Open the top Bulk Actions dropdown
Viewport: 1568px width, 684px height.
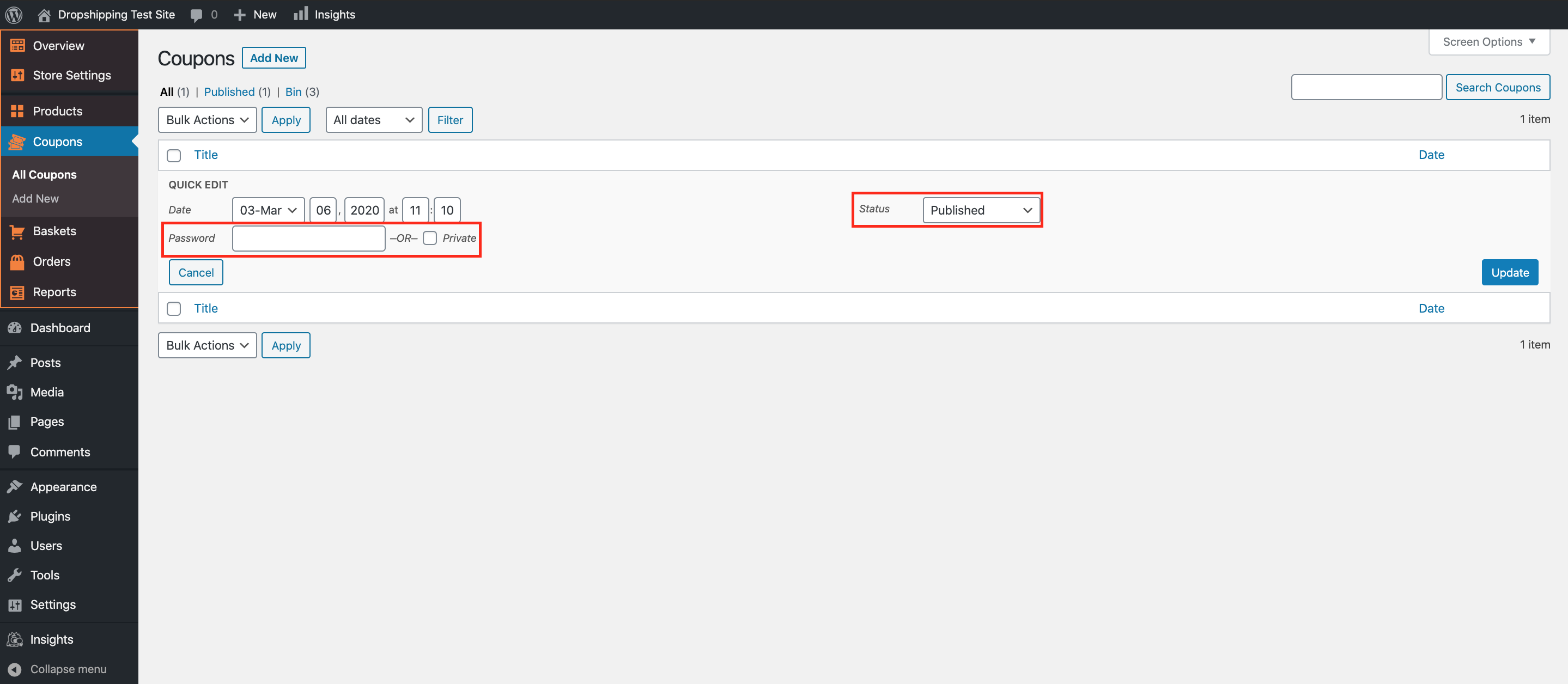(207, 120)
